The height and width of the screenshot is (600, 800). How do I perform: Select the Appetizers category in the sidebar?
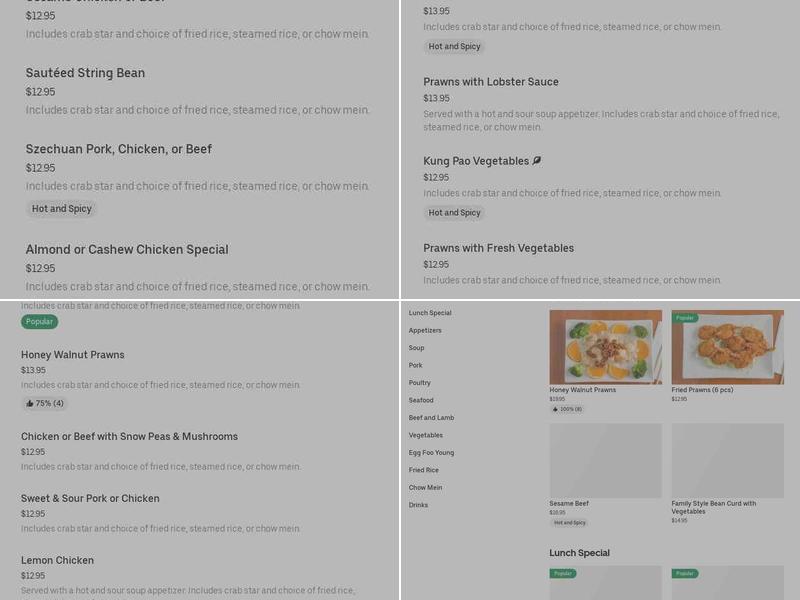coord(425,330)
